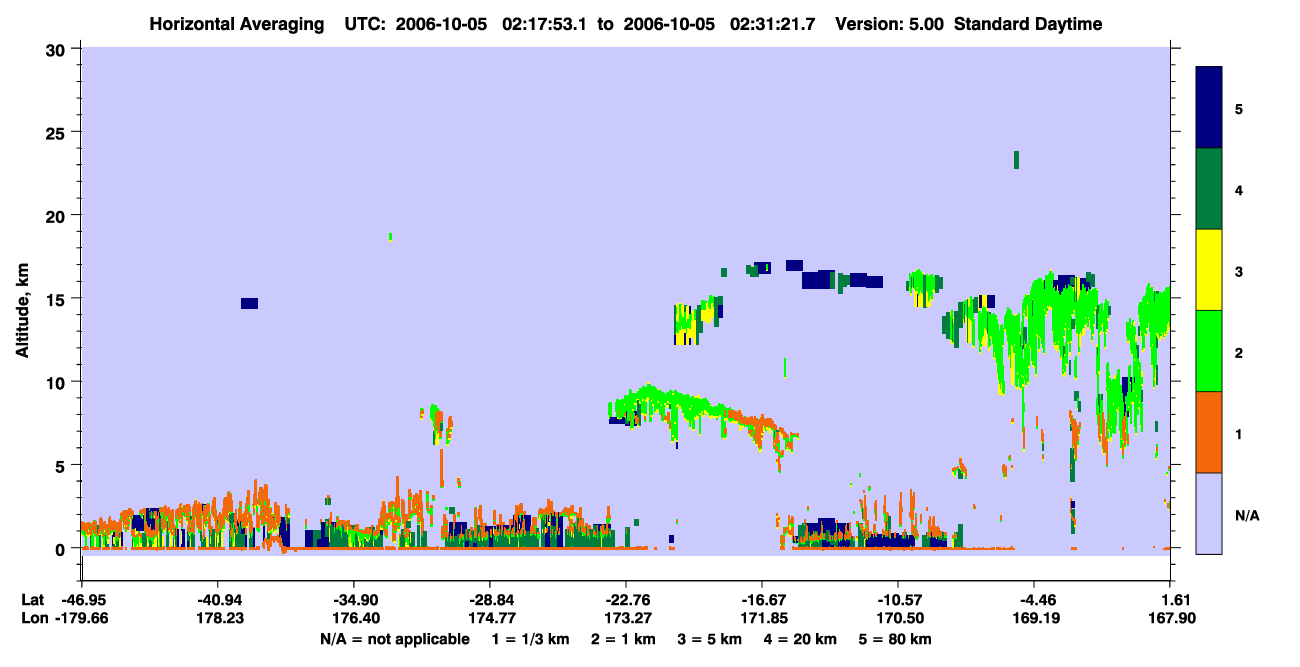Click the colorbar label '2'

1239,352
